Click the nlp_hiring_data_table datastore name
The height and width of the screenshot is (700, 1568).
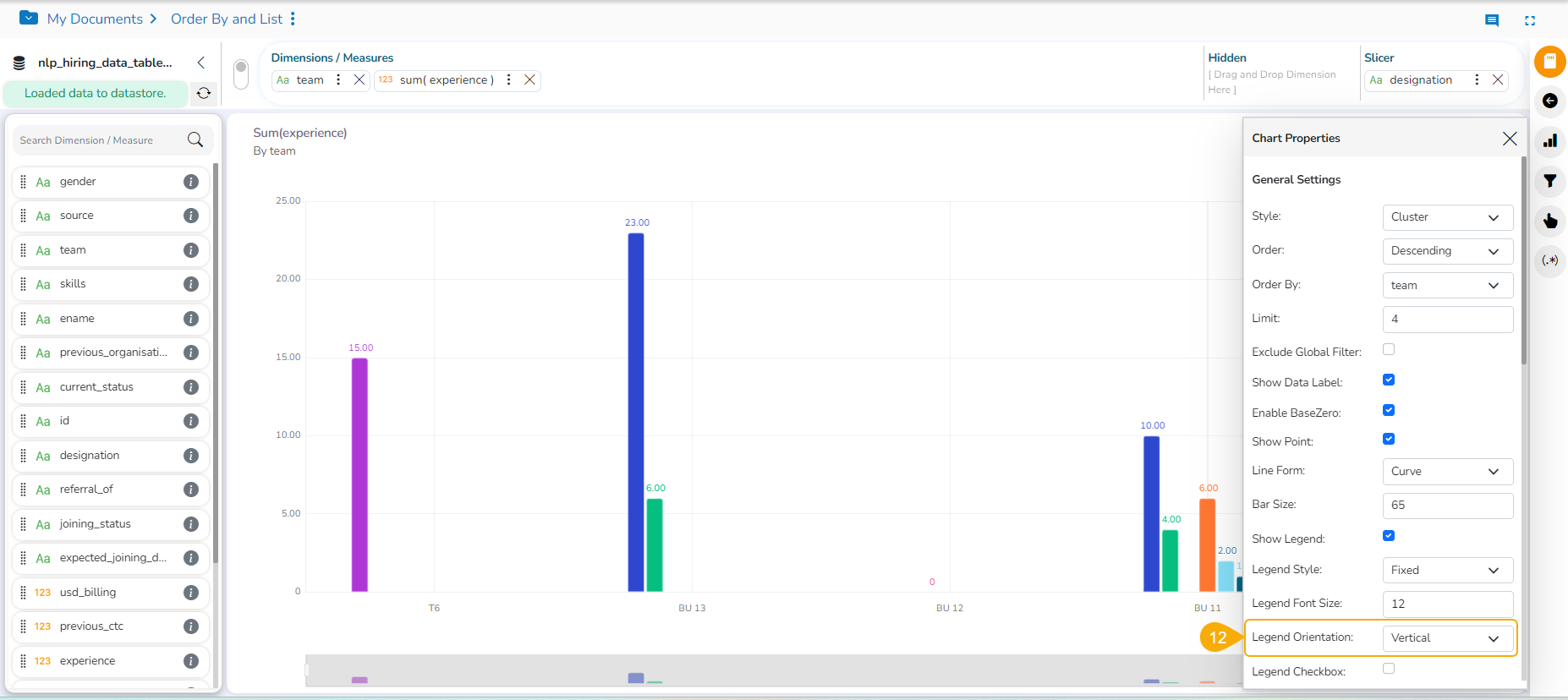[x=105, y=63]
